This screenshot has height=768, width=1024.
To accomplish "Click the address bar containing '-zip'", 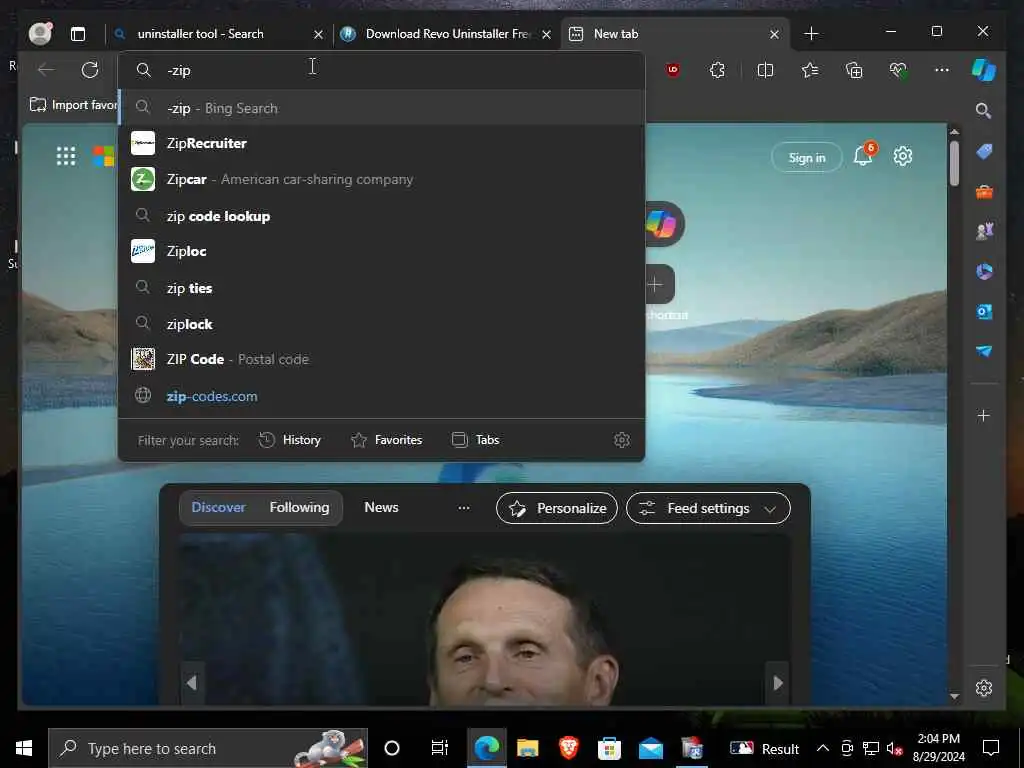I will coord(381,70).
